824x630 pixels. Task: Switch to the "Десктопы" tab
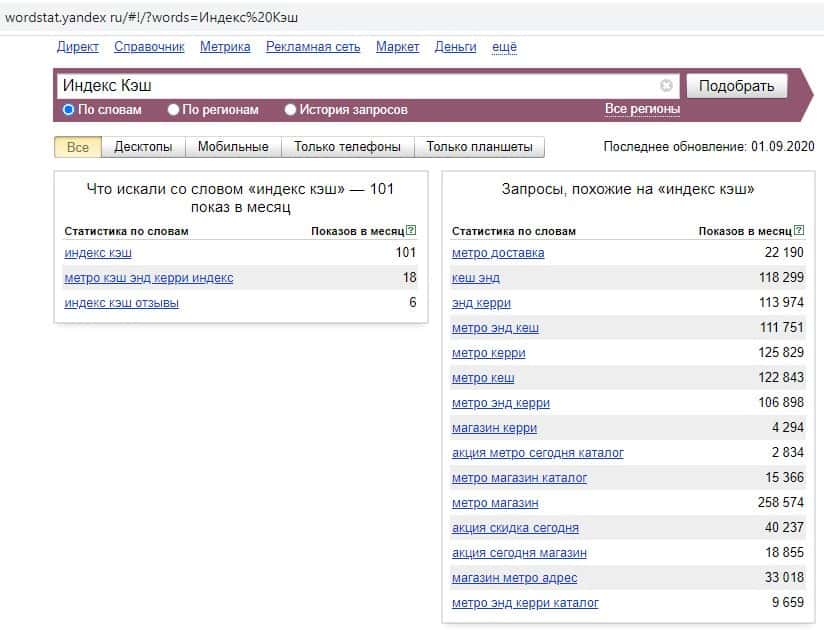point(143,147)
